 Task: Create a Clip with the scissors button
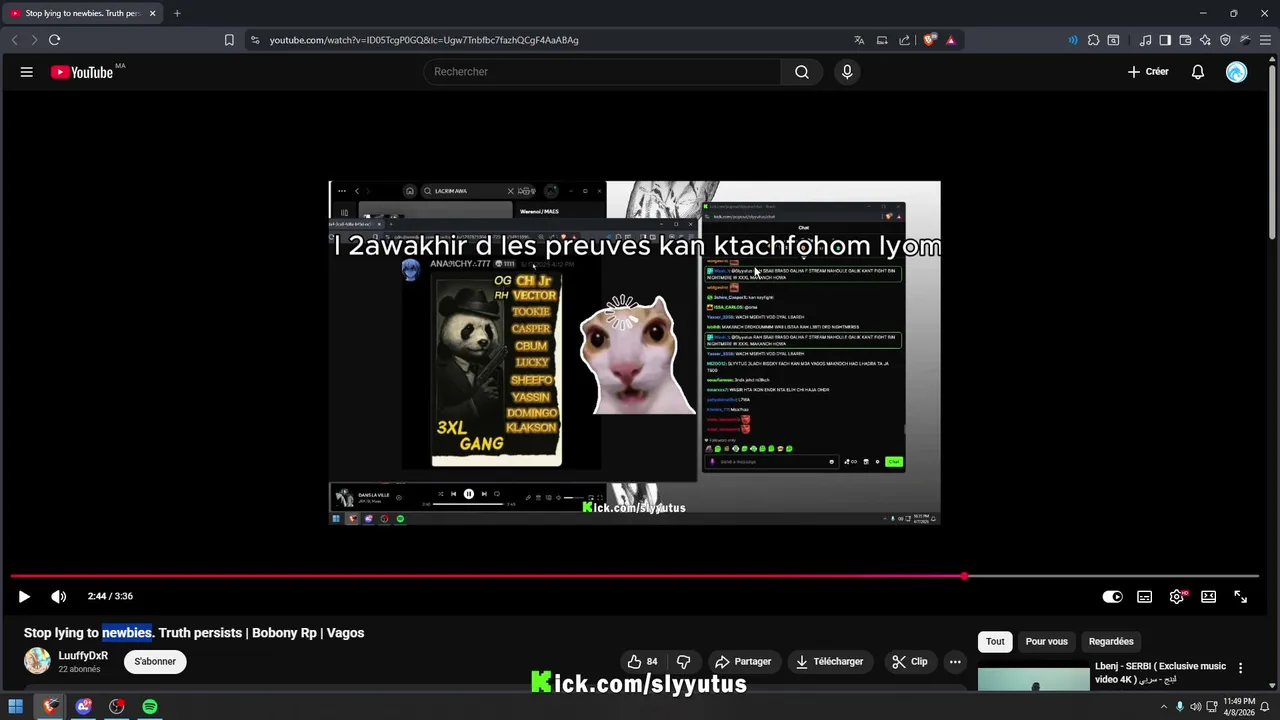[910, 662]
